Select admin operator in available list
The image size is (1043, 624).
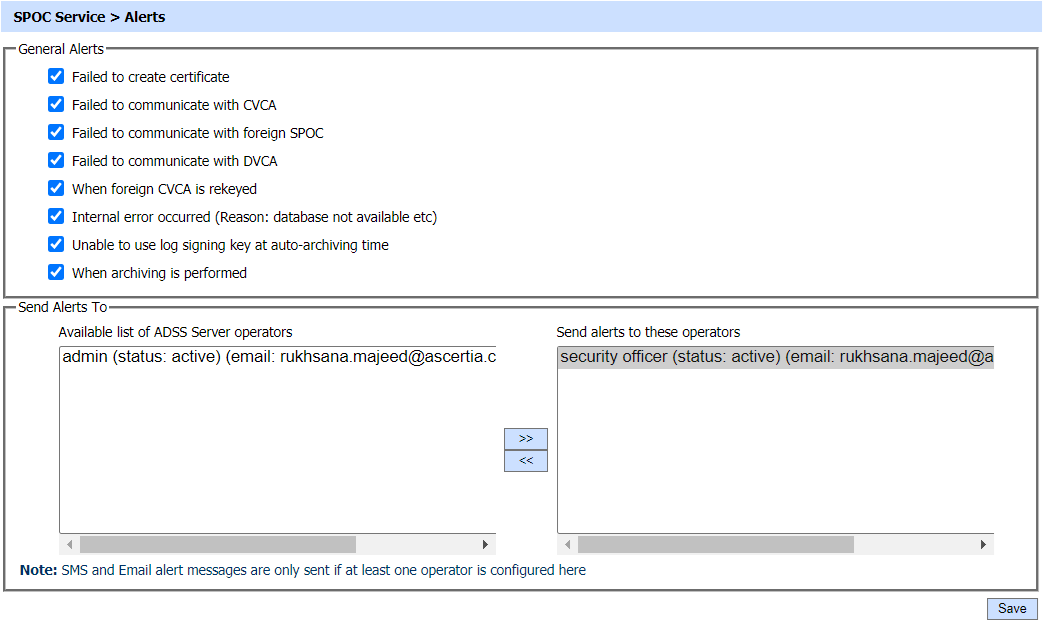click(x=278, y=357)
